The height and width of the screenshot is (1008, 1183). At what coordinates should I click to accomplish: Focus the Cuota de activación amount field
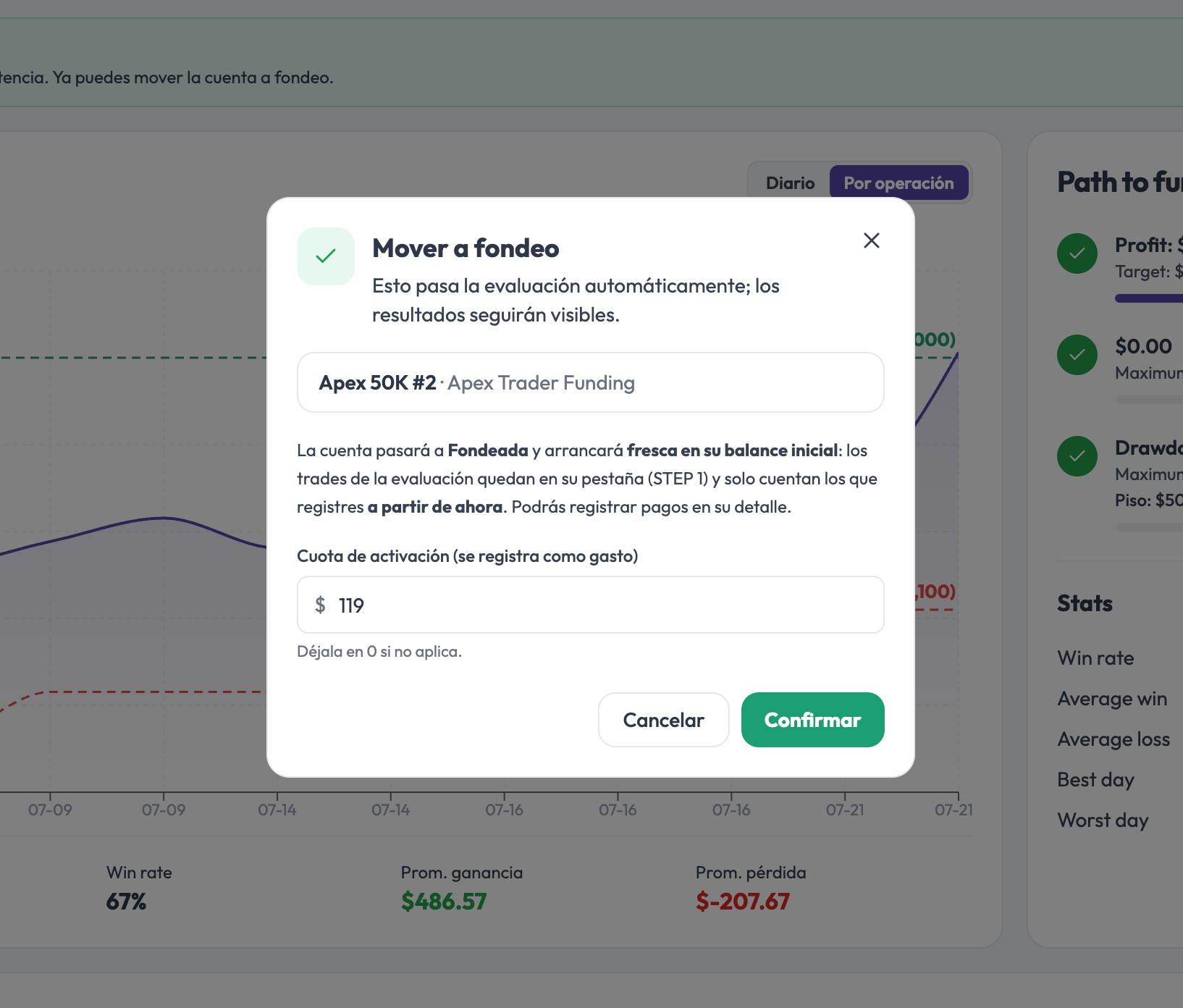click(x=591, y=605)
